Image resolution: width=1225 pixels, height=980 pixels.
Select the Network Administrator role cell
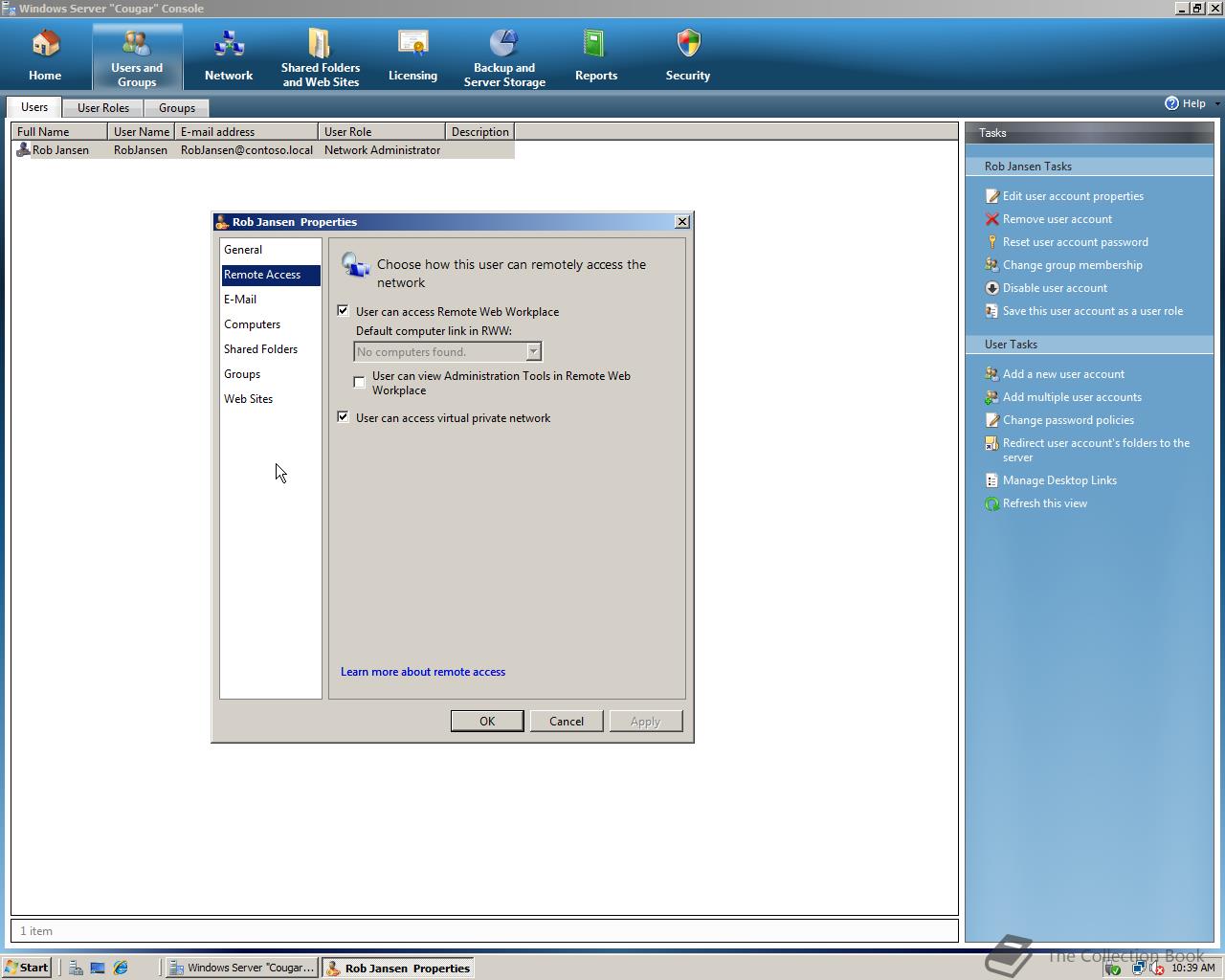click(x=382, y=150)
